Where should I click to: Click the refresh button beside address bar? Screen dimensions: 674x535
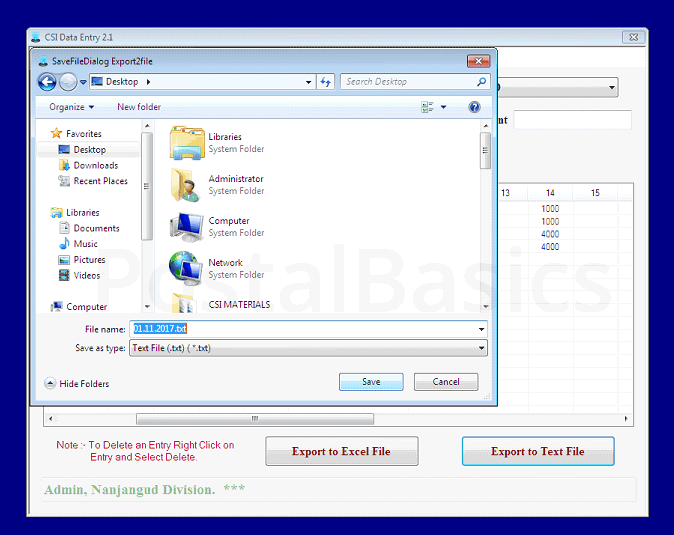point(326,82)
